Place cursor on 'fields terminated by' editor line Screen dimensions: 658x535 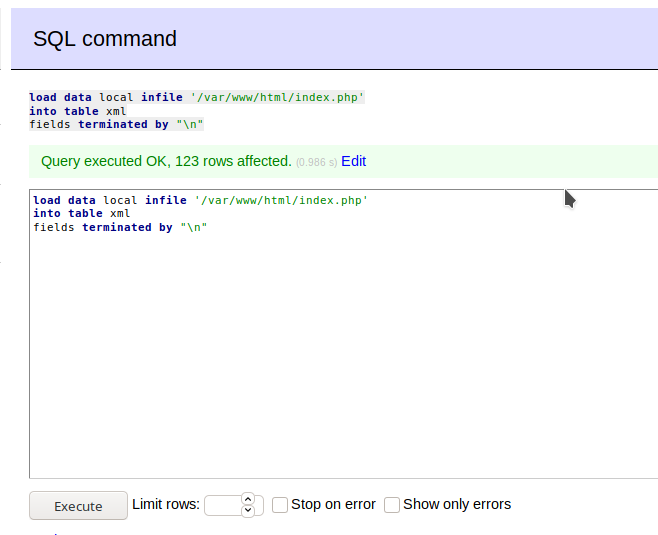pos(120,227)
